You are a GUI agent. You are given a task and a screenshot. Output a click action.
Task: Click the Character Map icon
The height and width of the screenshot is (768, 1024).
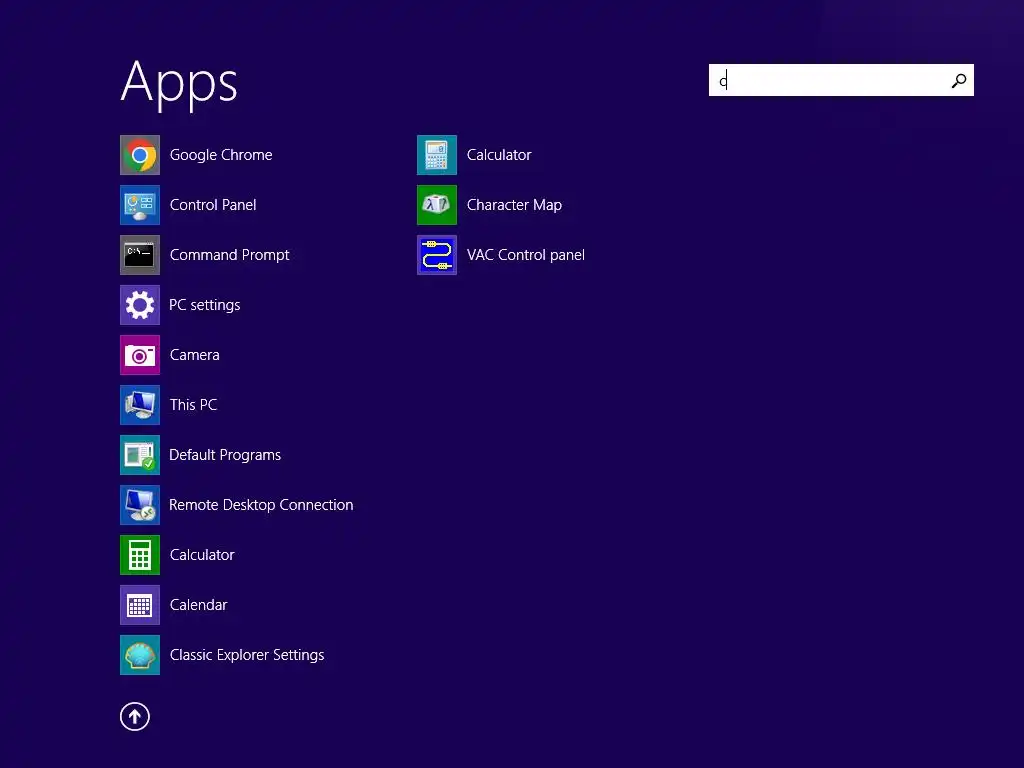pos(437,205)
